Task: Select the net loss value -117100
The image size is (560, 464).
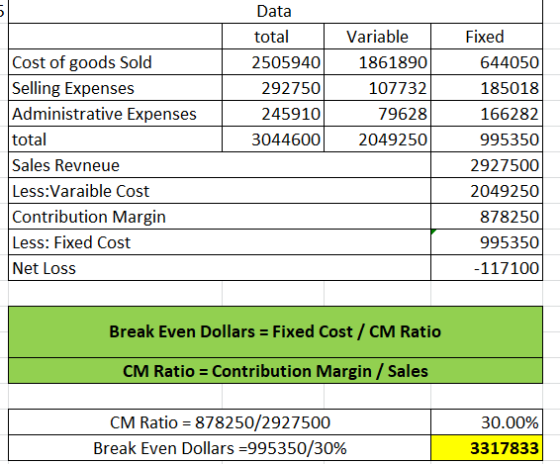Action: 486,268
